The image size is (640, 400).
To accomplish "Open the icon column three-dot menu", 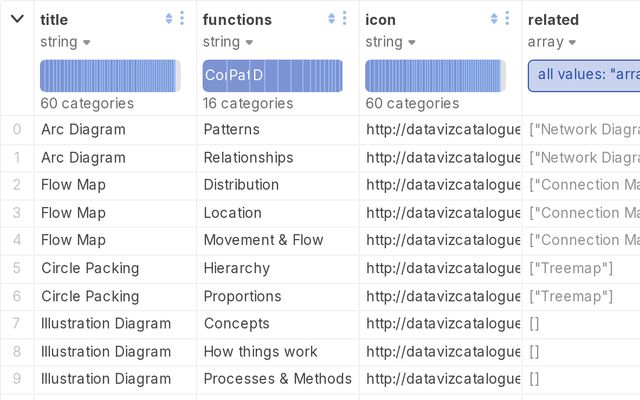I will (508, 18).
